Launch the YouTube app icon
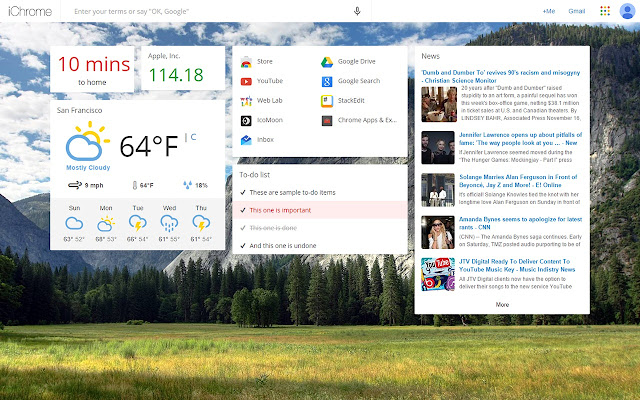This screenshot has width=640, height=400. click(246, 81)
